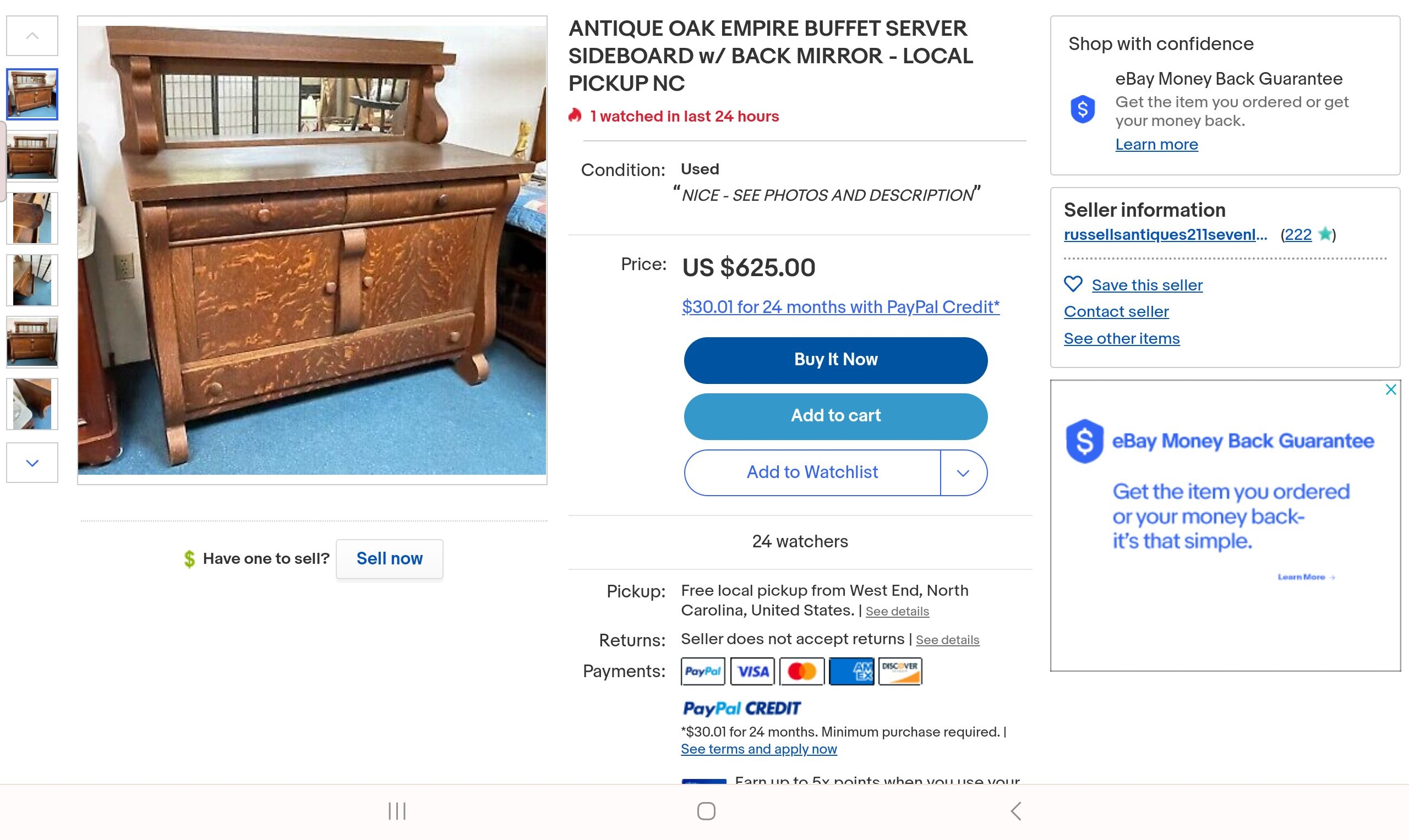Show more thumbnails with down chevron
Viewport: 1409px width, 840px height.
(x=32, y=463)
